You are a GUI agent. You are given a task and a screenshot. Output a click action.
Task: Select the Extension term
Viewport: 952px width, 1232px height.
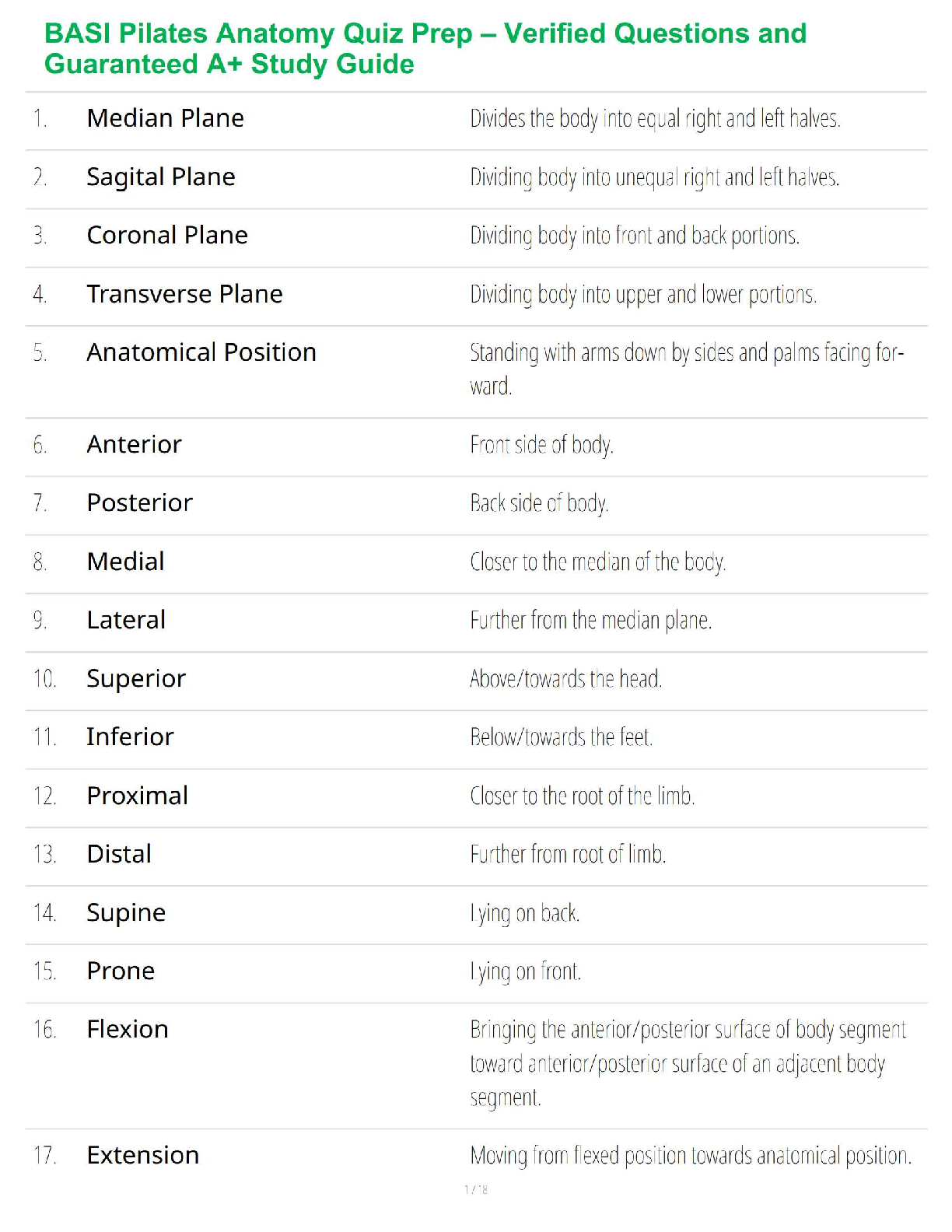click(x=143, y=1155)
